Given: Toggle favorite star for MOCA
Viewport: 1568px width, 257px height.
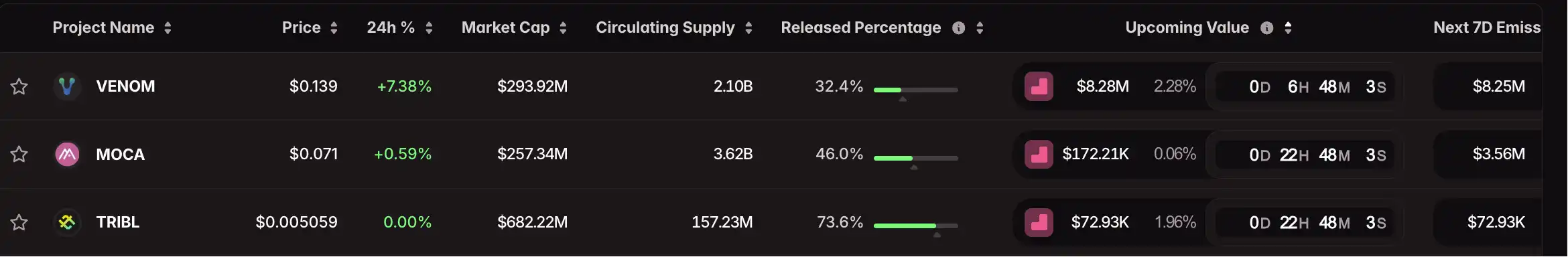Looking at the screenshot, I should point(19,155).
